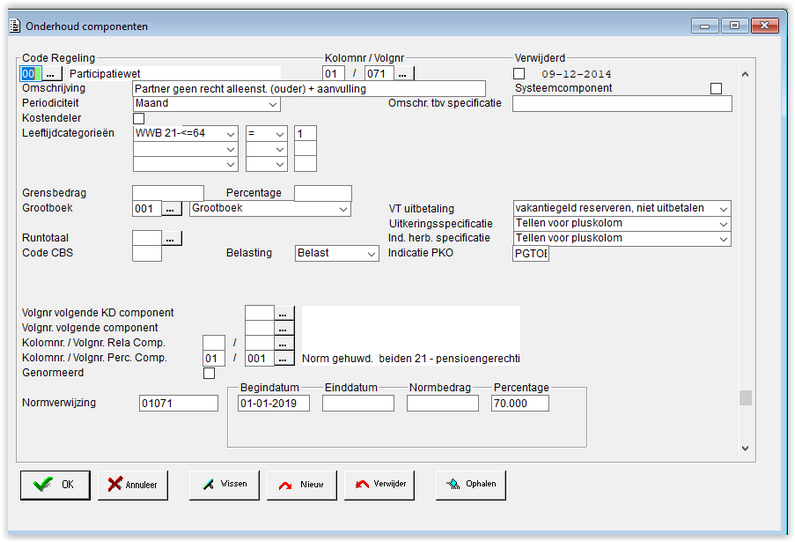Open the Uitkeringsspecificatie dropdown

622,224
